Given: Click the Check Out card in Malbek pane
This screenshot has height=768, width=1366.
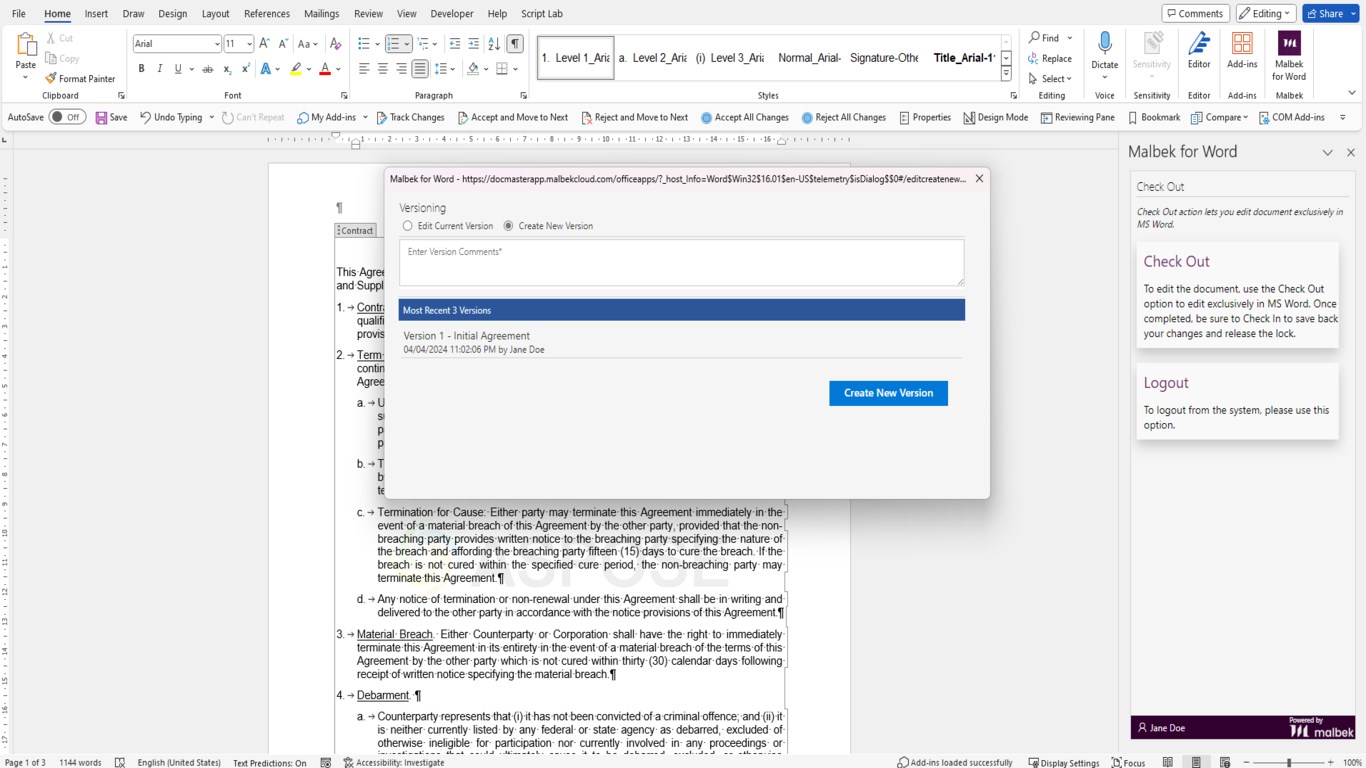Looking at the screenshot, I should (1237, 295).
